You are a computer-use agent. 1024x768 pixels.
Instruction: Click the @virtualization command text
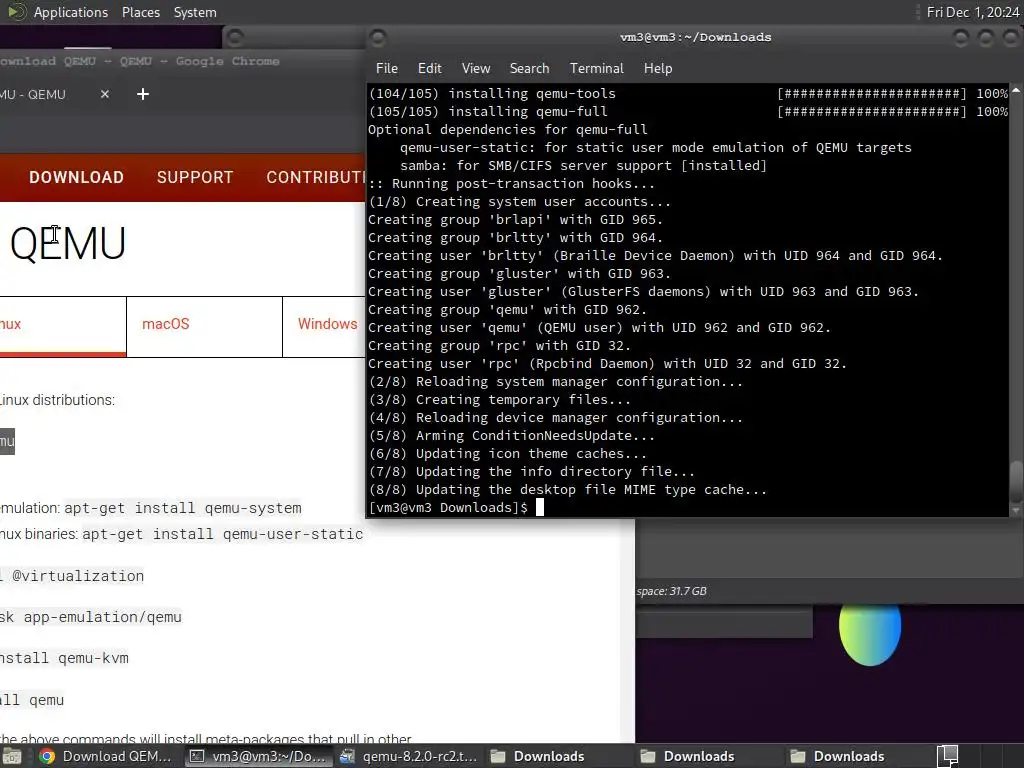pyautogui.click(x=78, y=576)
